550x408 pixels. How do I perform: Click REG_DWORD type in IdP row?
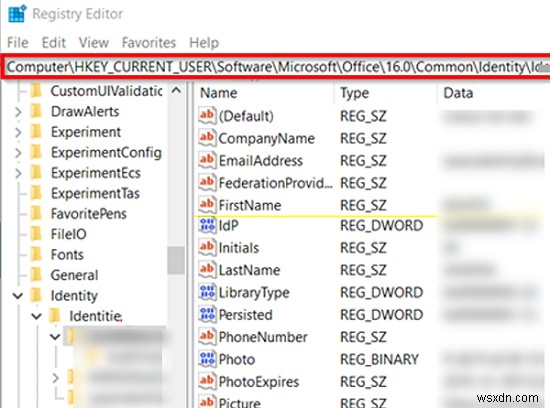coord(382,226)
